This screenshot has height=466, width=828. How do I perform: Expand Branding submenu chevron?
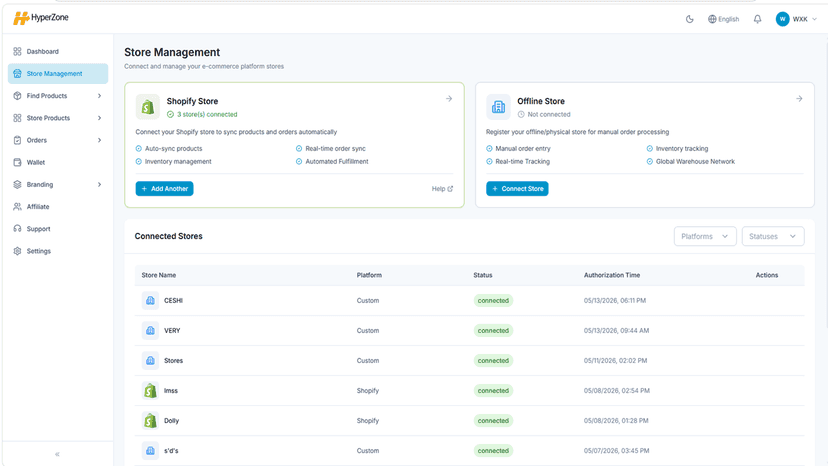tap(99, 184)
